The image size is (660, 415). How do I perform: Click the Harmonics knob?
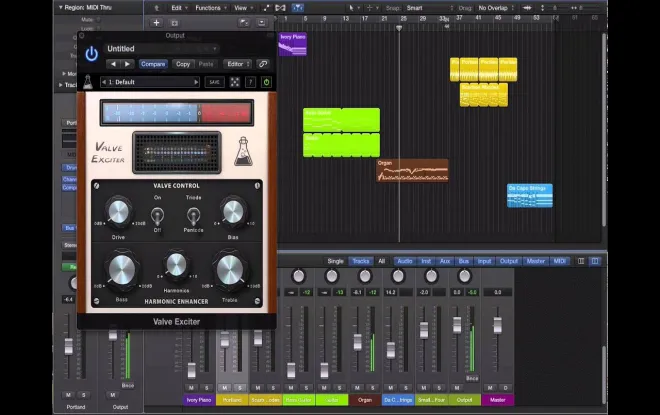(x=176, y=266)
